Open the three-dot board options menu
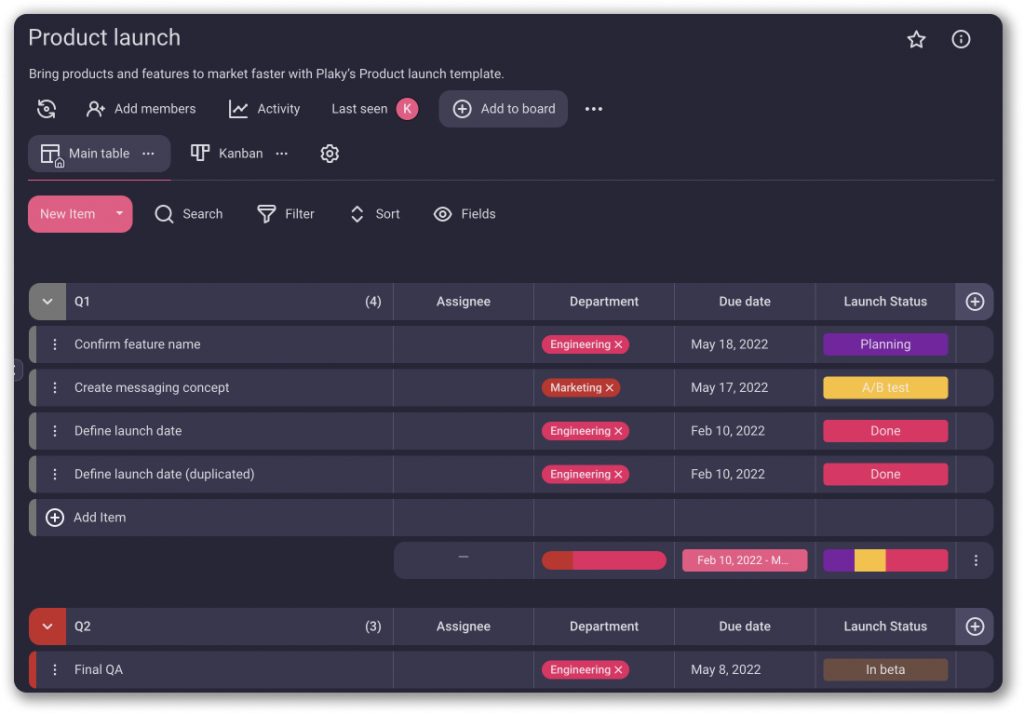Viewport: 1024px width, 714px height. coord(594,109)
